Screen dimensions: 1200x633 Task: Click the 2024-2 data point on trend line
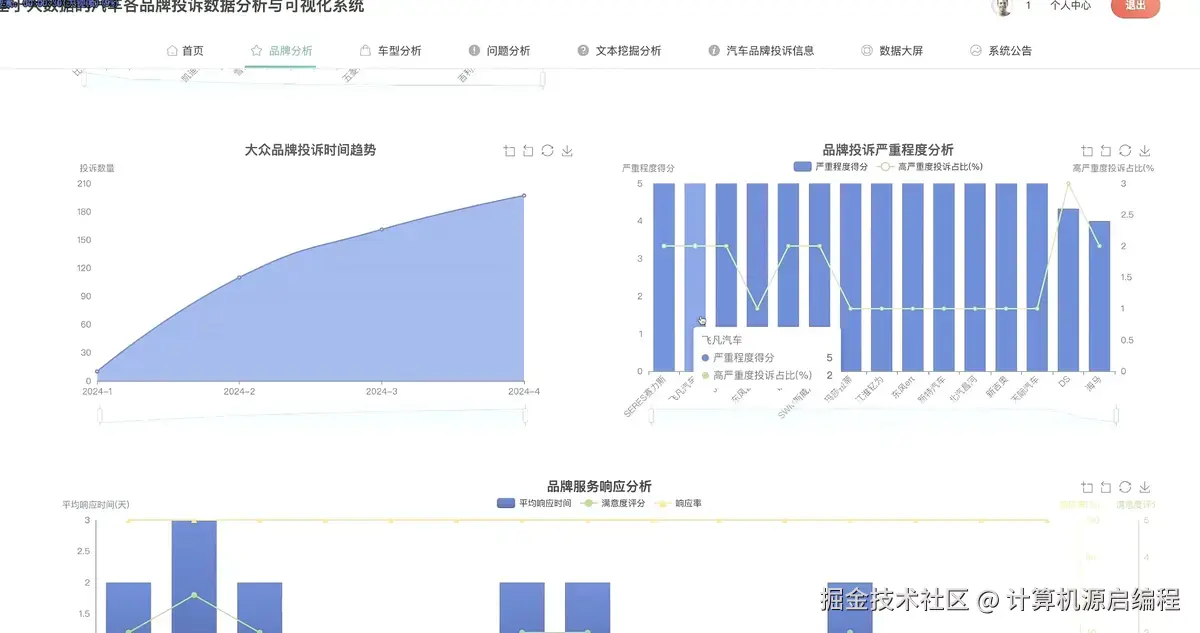pyautogui.click(x=239, y=277)
